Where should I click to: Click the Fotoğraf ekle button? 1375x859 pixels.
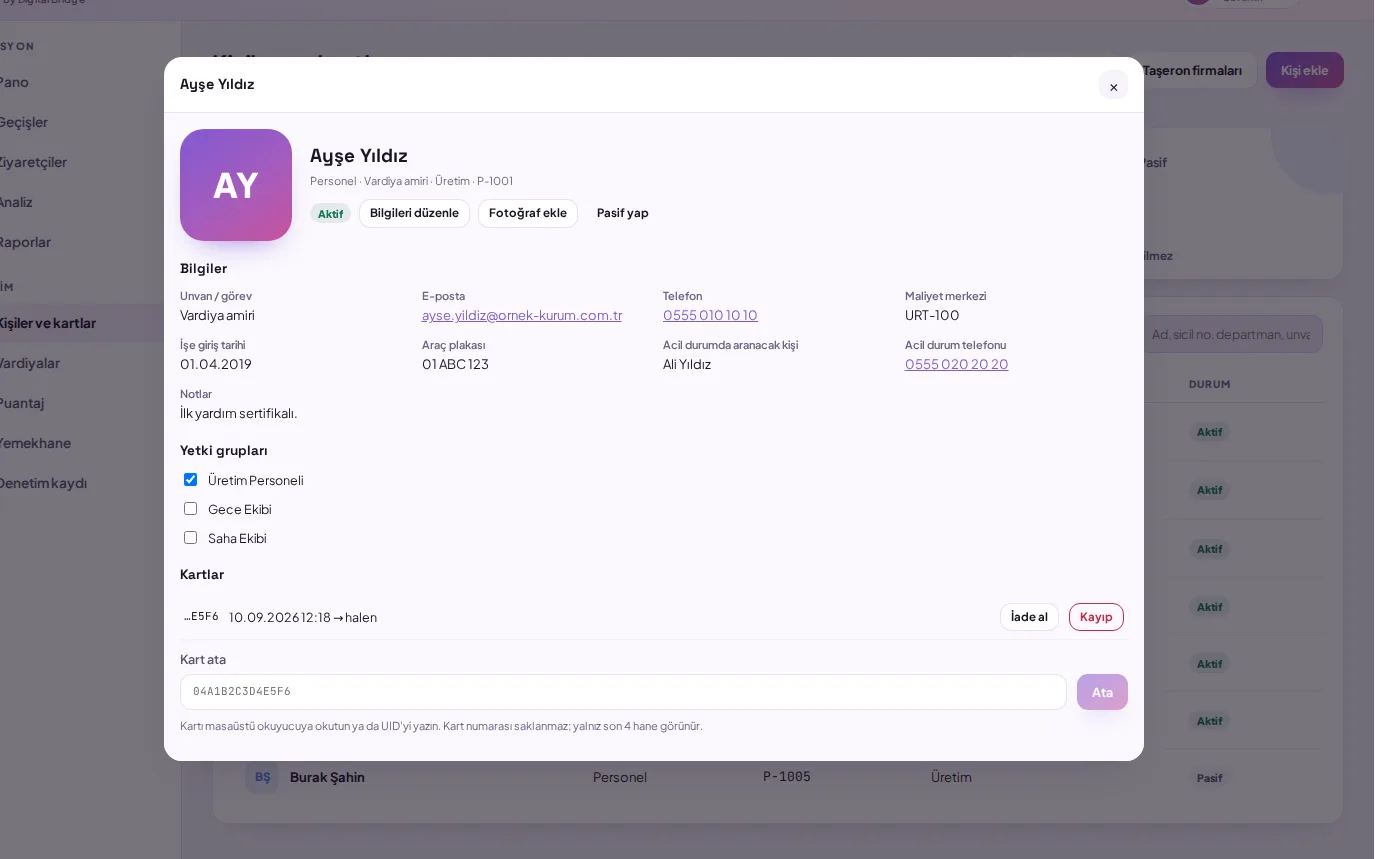[528, 213]
